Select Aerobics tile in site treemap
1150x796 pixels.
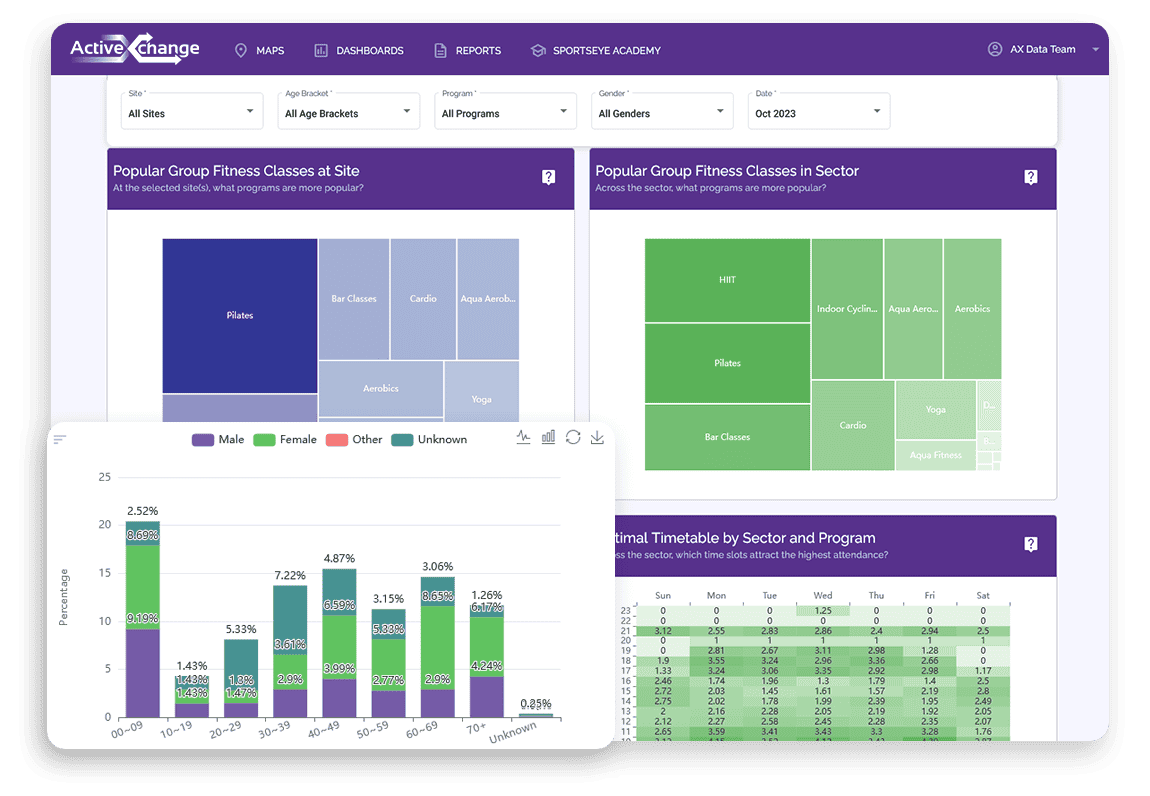click(x=381, y=388)
